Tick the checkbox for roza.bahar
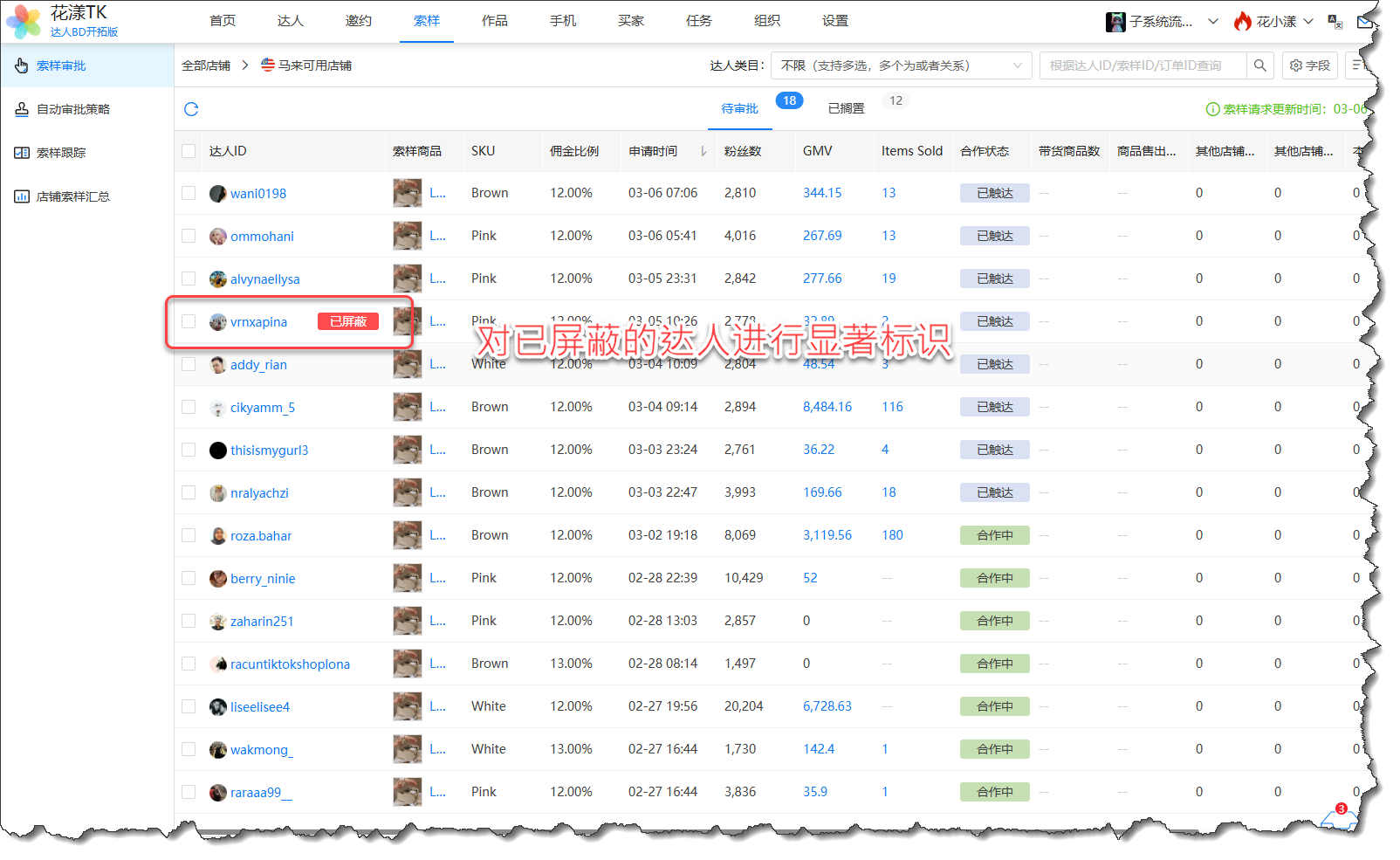 [189, 535]
